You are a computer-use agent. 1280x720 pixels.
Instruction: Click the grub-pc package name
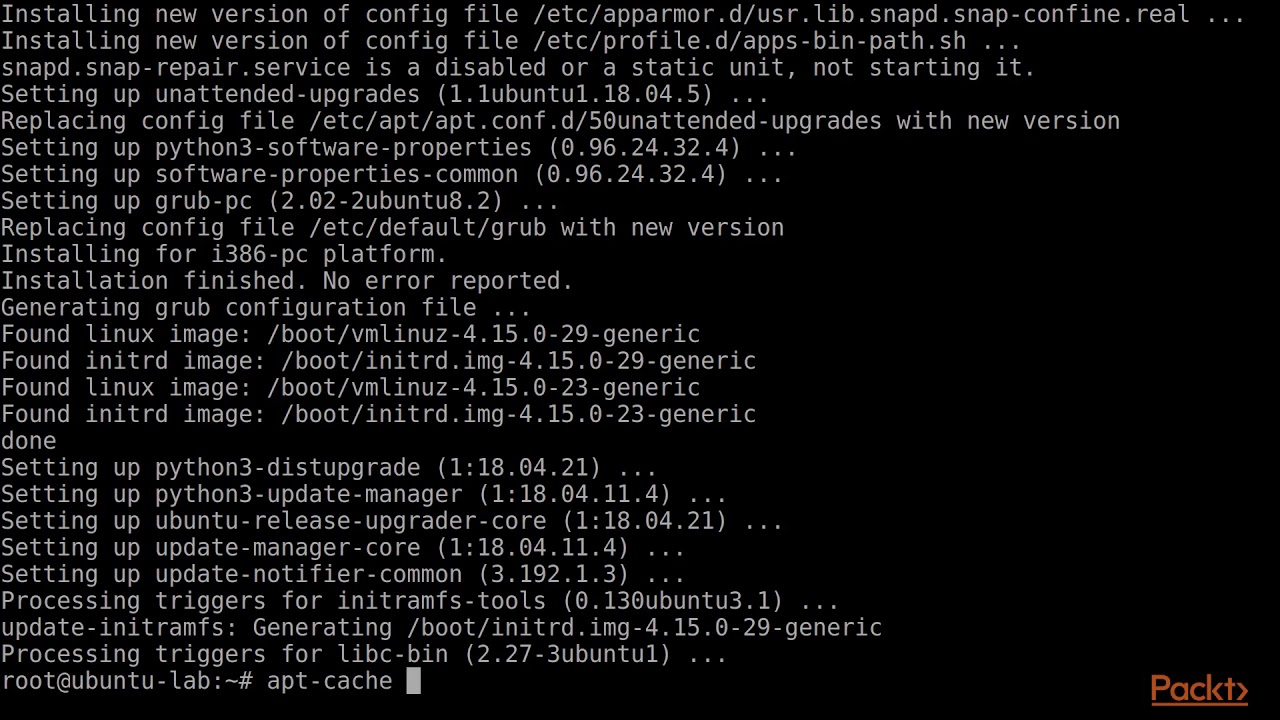203,201
